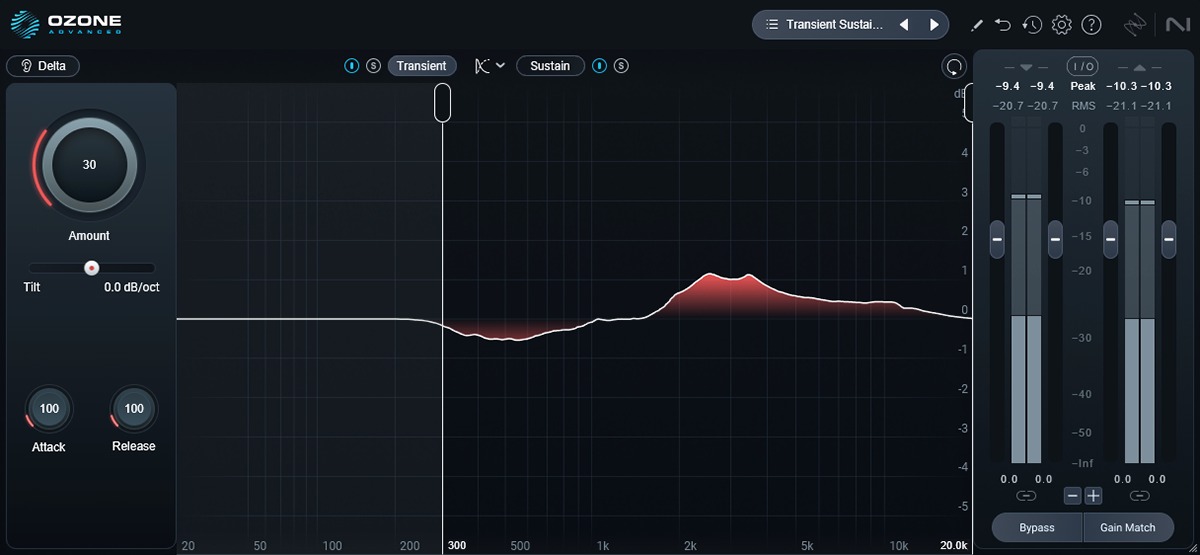Click the Bypass button

[1037, 527]
